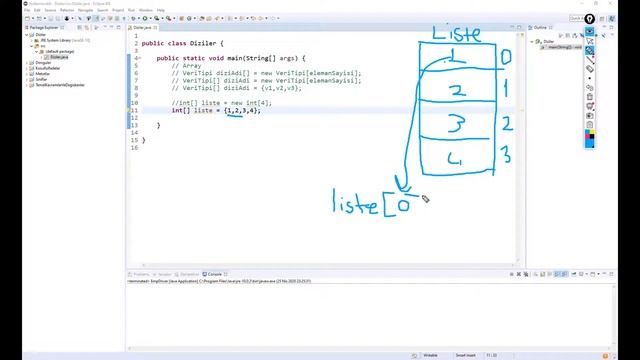Viewport: 640px width, 360px height.
Task: Toggle ink visibility eye in the annotation toolbar
Action: [589, 31]
